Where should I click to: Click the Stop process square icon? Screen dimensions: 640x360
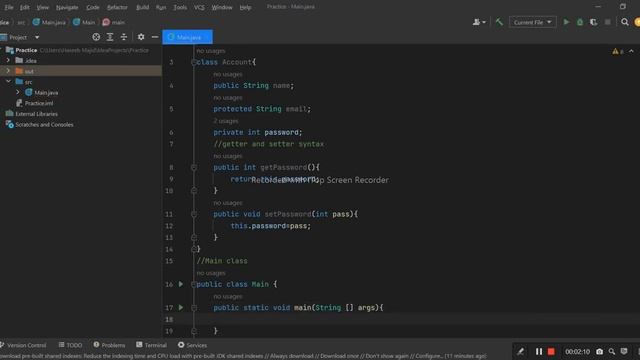coord(607,22)
